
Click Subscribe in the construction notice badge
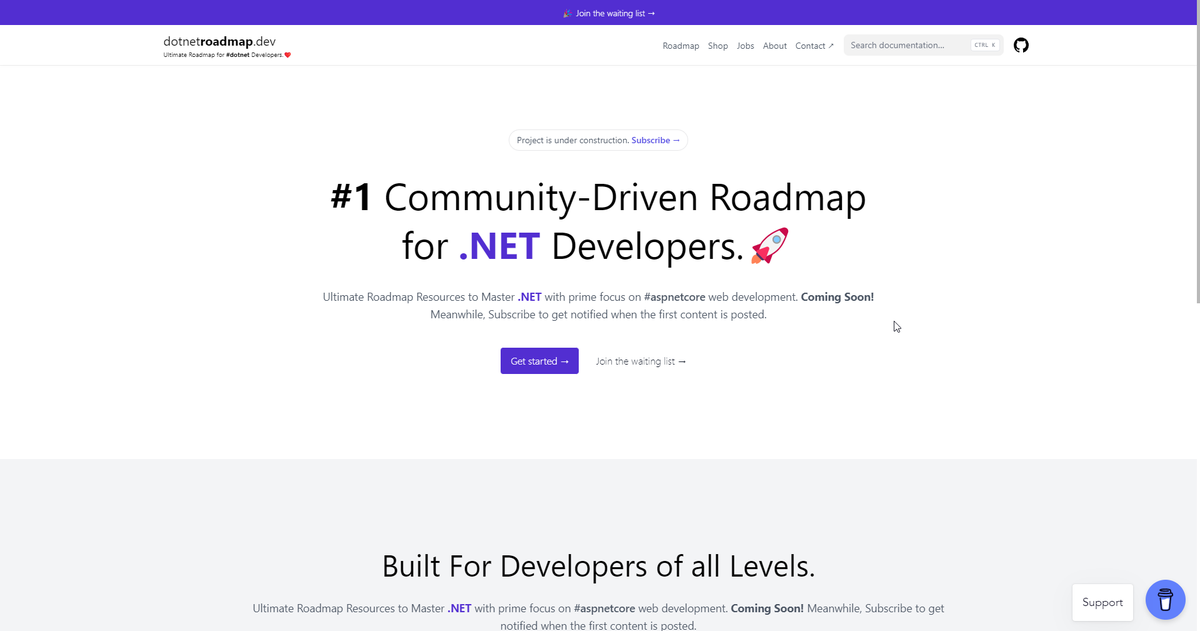(653, 140)
